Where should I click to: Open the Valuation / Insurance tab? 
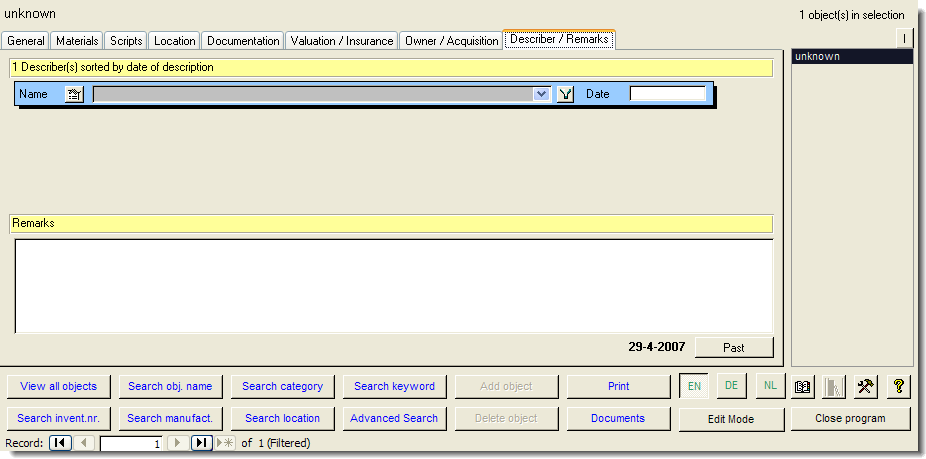pos(342,41)
